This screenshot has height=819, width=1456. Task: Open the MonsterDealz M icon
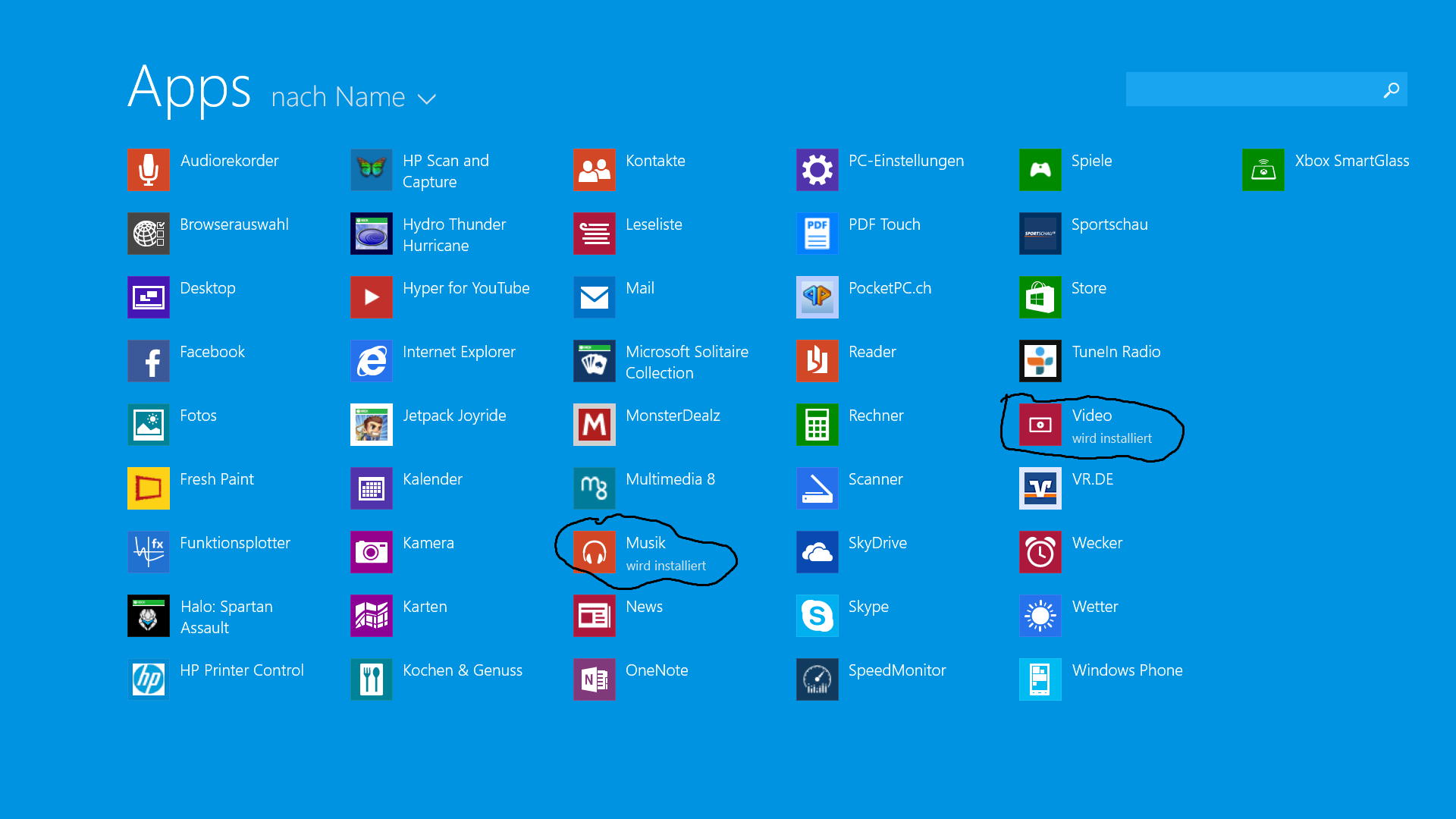click(x=595, y=425)
